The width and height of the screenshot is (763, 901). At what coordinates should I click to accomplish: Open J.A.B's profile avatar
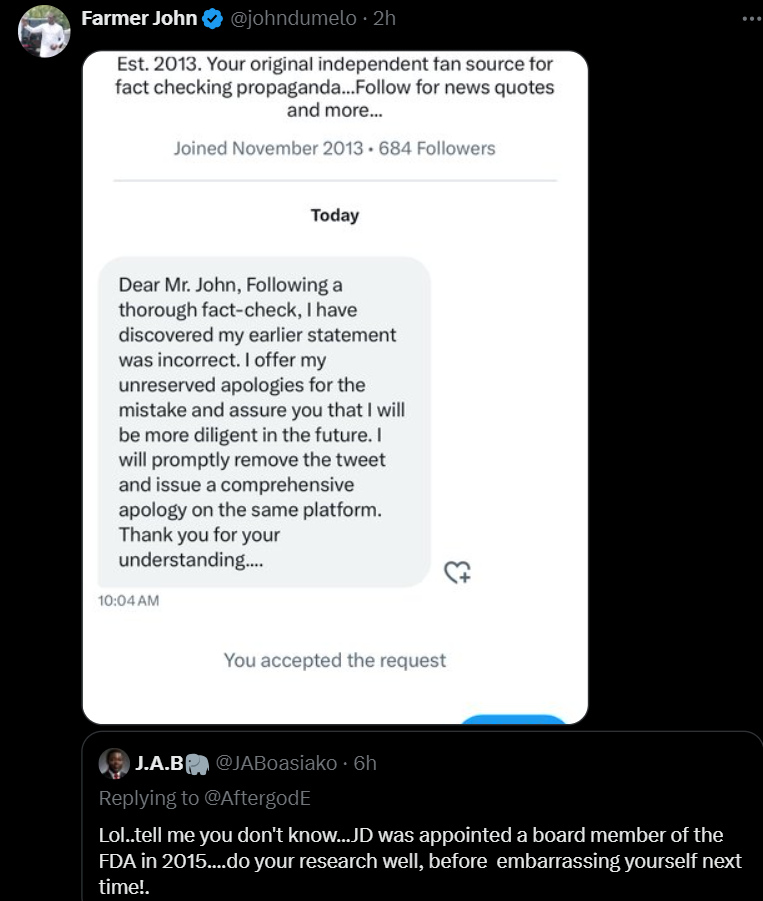pyautogui.click(x=114, y=764)
